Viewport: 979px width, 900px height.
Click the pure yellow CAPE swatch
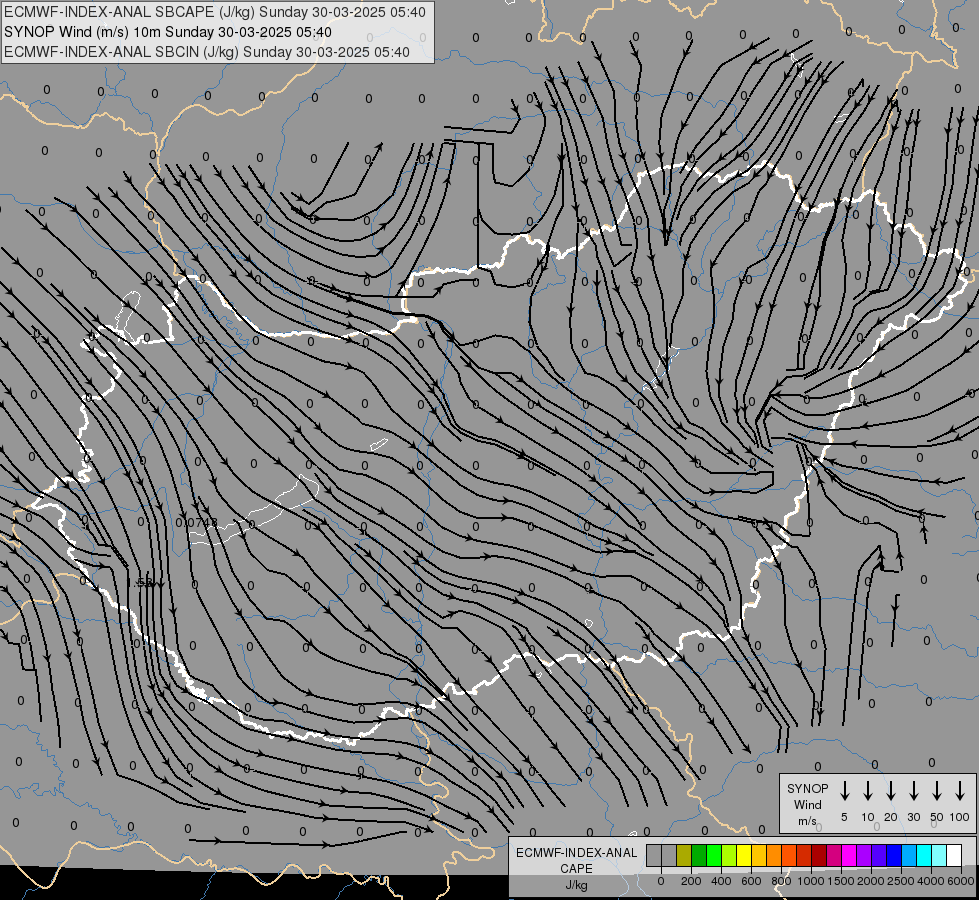[x=744, y=855]
